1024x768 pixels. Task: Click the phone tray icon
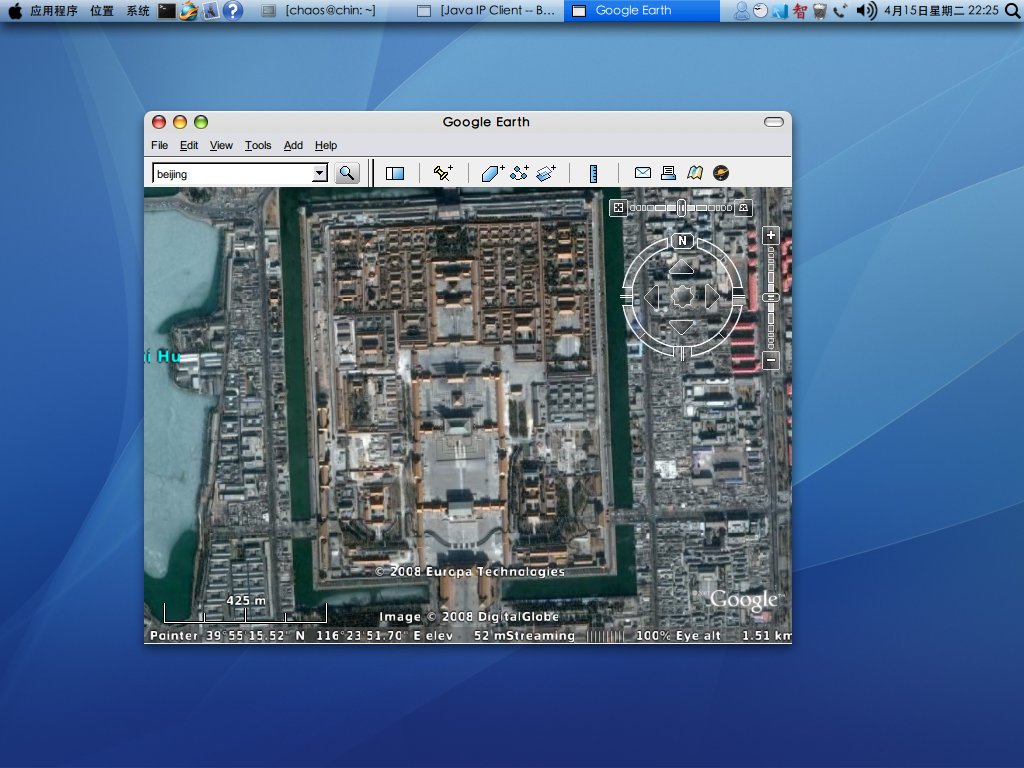[840, 10]
